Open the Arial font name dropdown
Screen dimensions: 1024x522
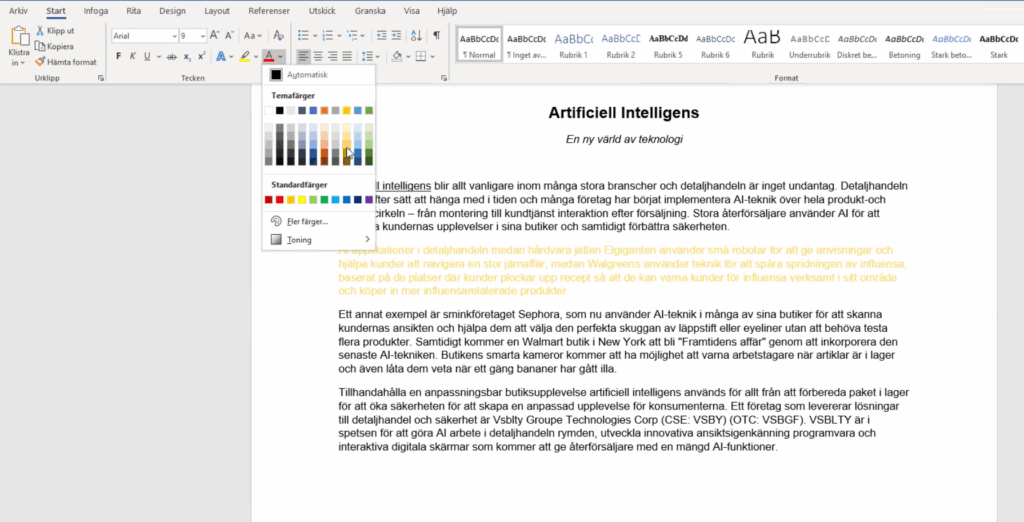pyautogui.click(x=172, y=36)
